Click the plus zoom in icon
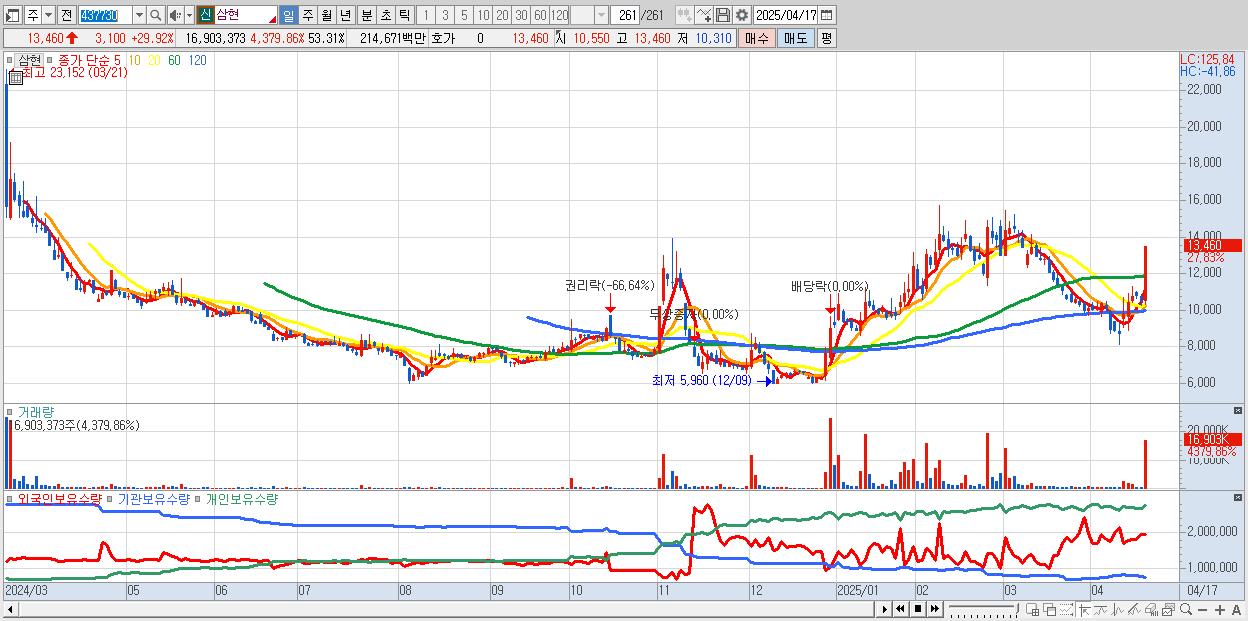The image size is (1248, 621). point(1220,610)
